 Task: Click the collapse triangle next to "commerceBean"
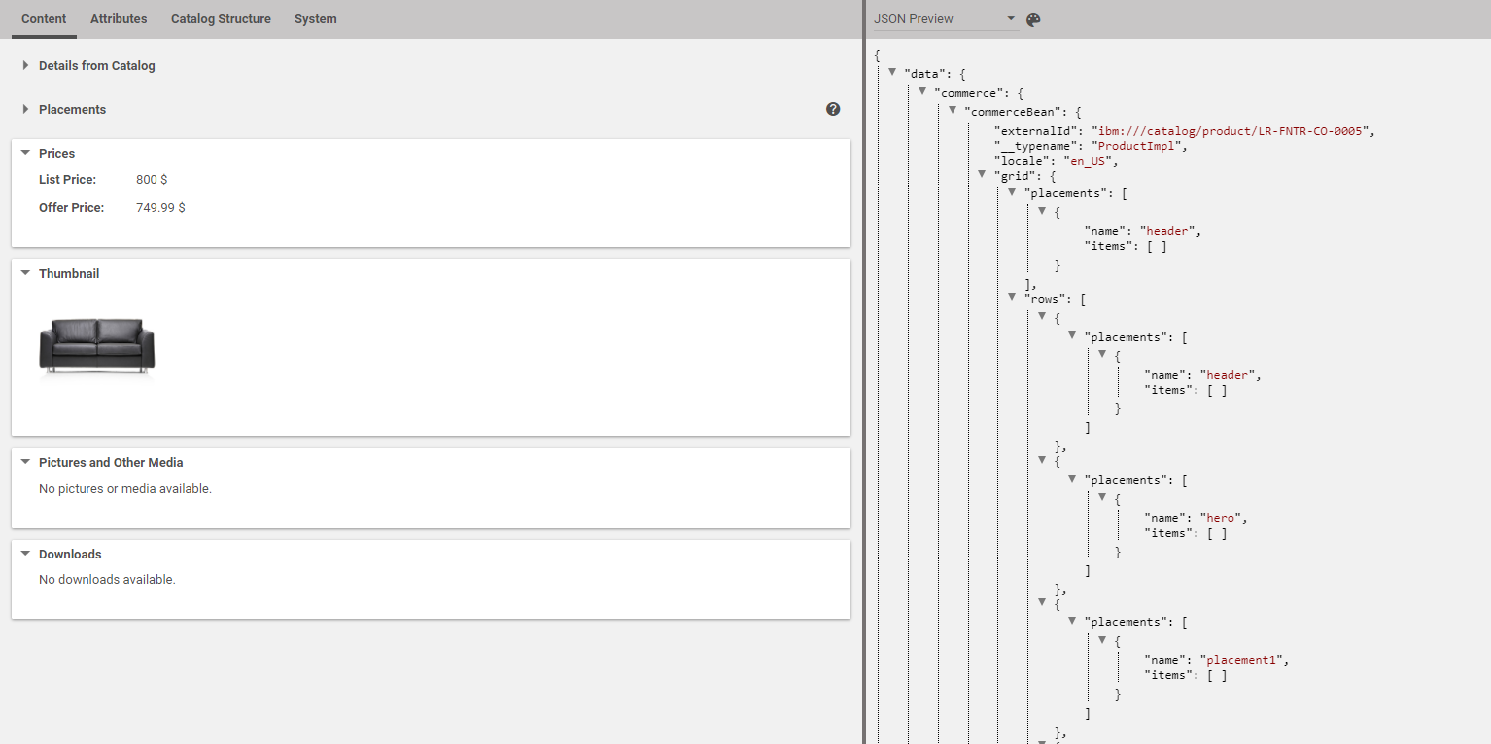tap(951, 110)
